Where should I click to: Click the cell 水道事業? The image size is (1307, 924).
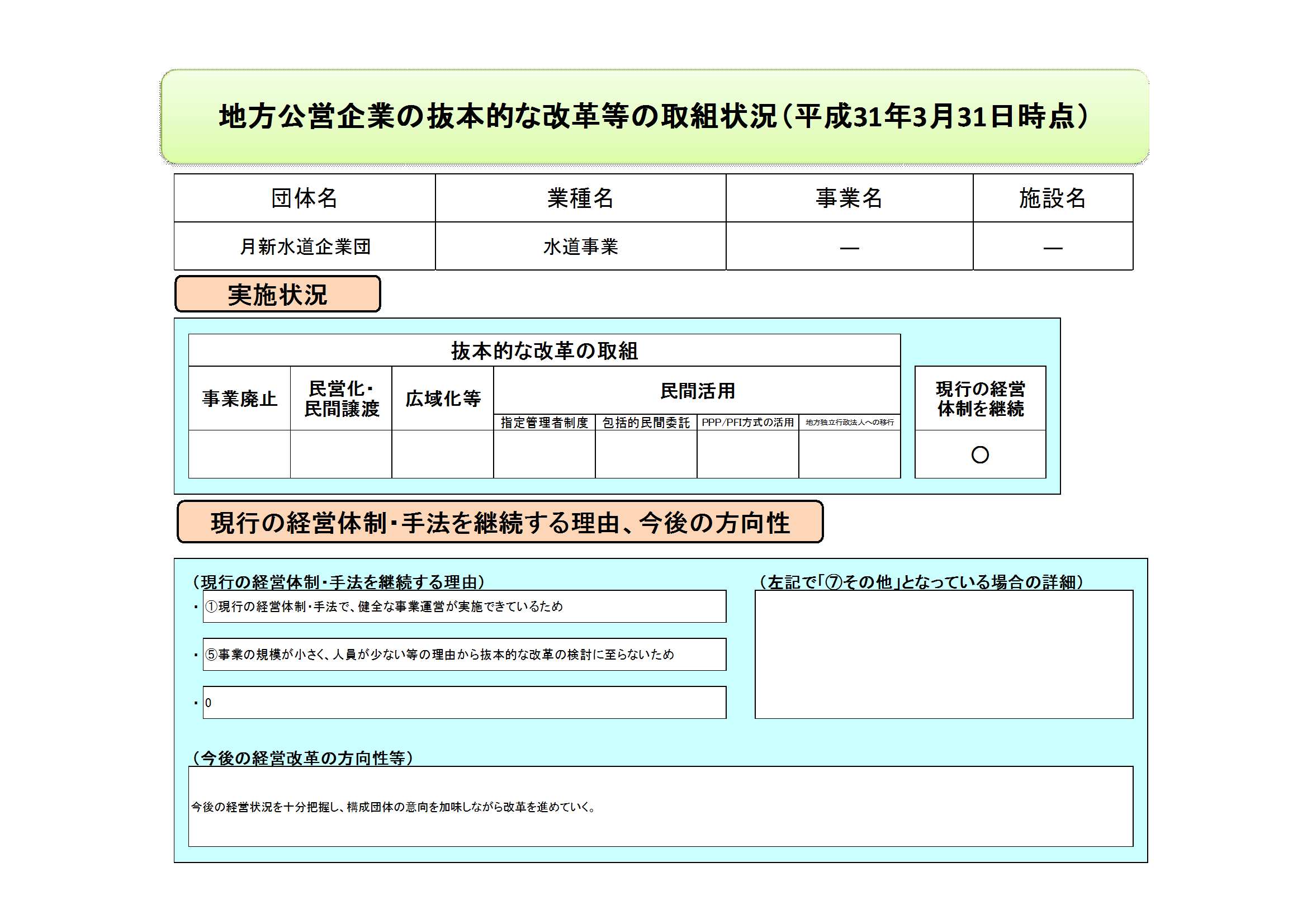tap(581, 247)
